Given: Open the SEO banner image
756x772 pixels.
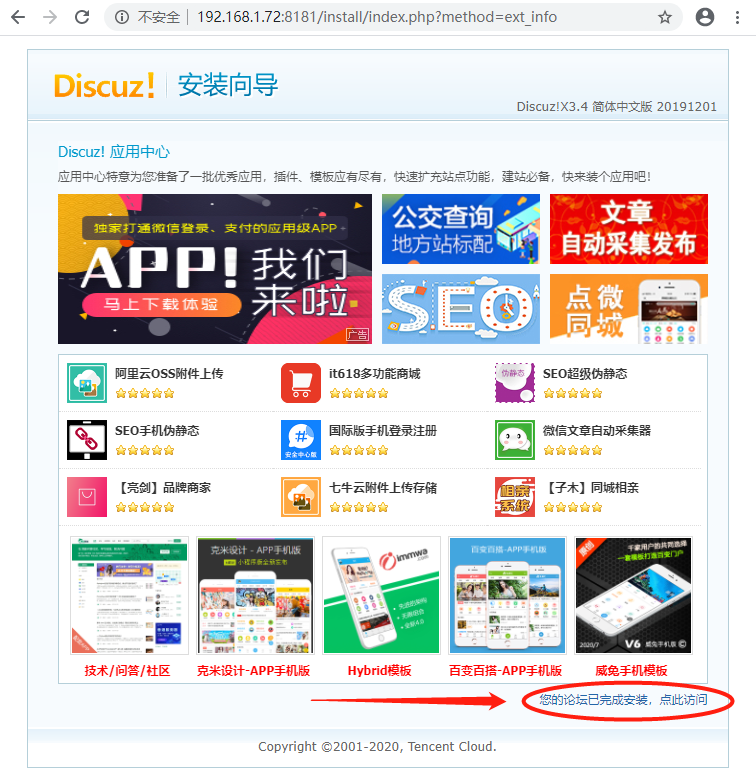Looking at the screenshot, I should click(x=461, y=309).
